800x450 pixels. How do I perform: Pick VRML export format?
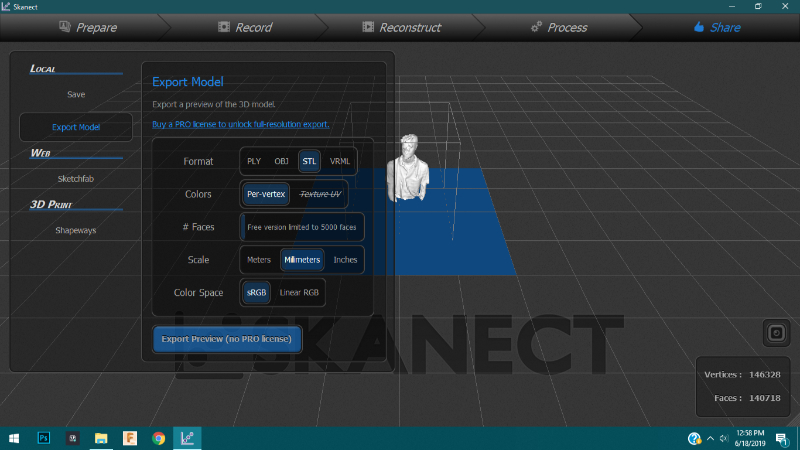point(339,161)
